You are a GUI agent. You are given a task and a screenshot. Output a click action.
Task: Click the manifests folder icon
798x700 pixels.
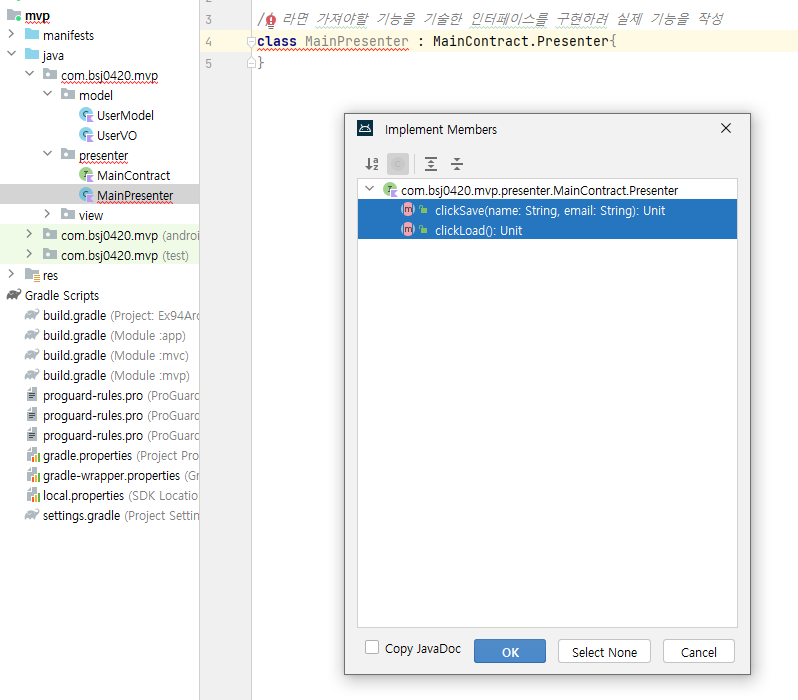click(x=32, y=34)
